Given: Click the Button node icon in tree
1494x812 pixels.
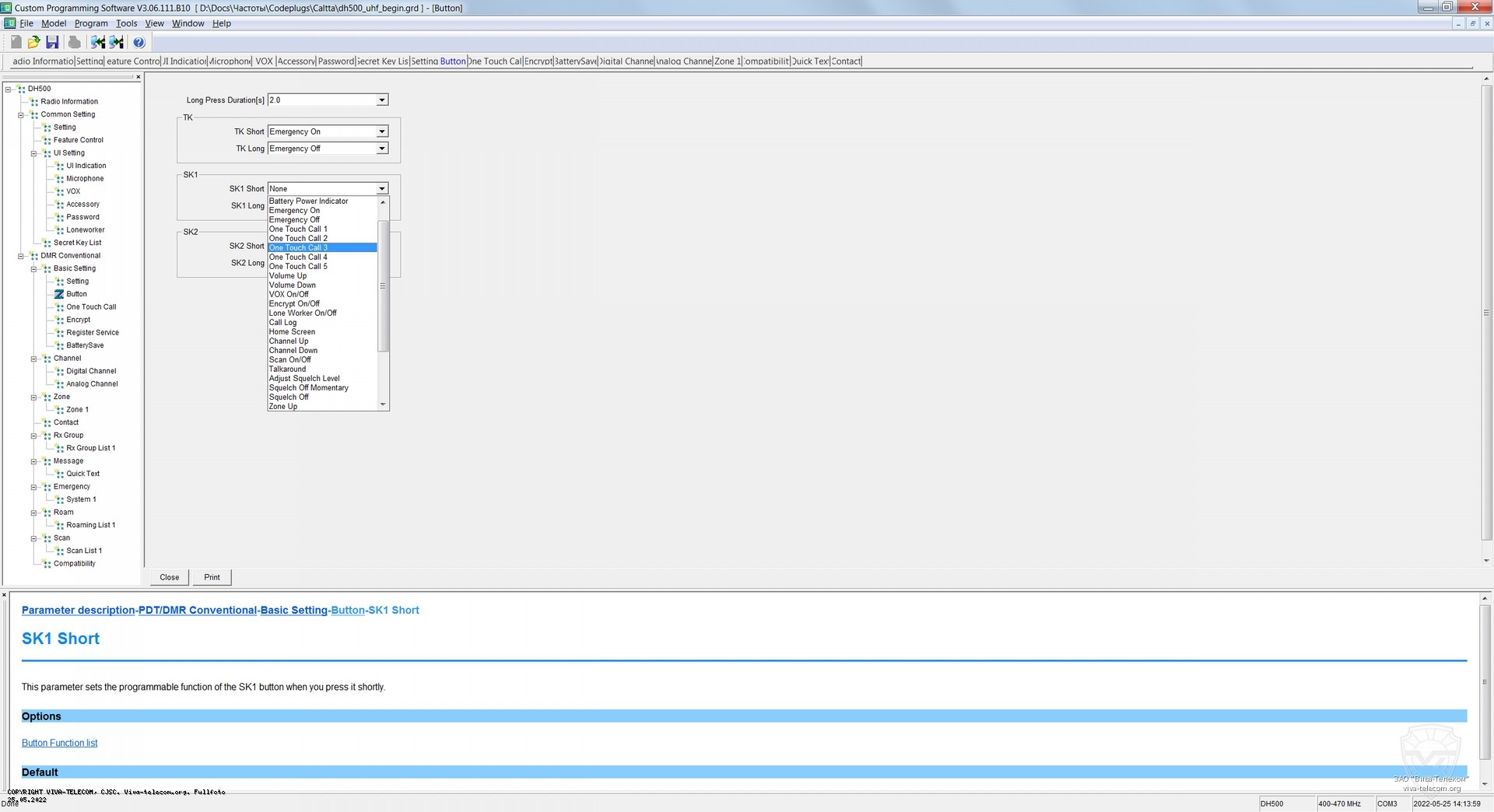Looking at the screenshot, I should click(x=59, y=294).
